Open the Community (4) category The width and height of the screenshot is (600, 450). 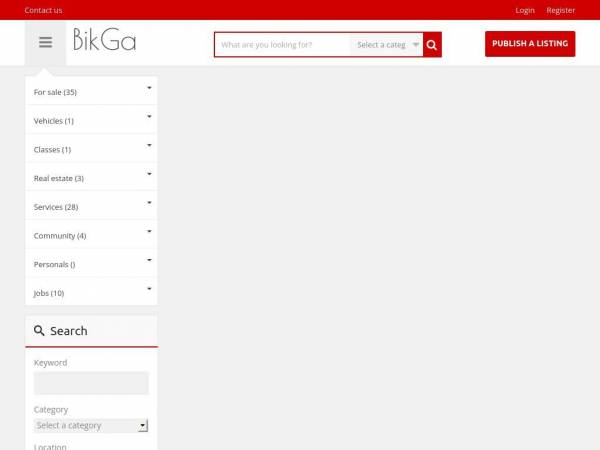point(60,236)
